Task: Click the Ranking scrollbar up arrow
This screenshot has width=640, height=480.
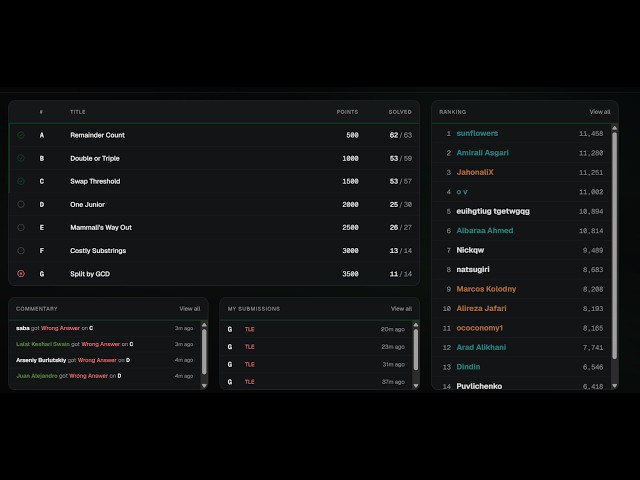Action: point(614,128)
